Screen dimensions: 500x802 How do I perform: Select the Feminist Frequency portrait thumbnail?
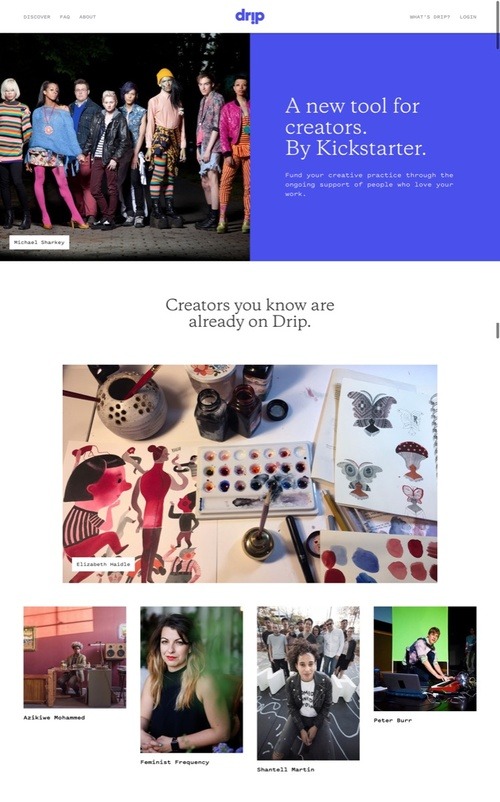click(192, 679)
